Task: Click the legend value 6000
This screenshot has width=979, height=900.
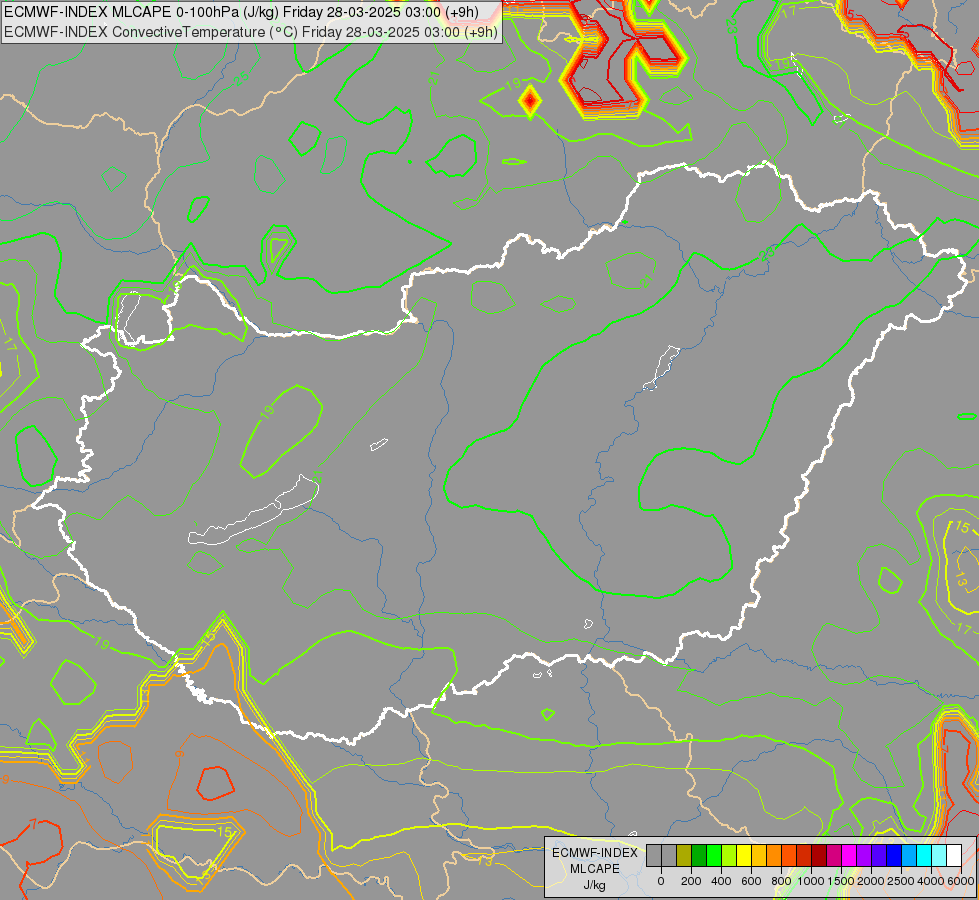Action: [x=961, y=881]
